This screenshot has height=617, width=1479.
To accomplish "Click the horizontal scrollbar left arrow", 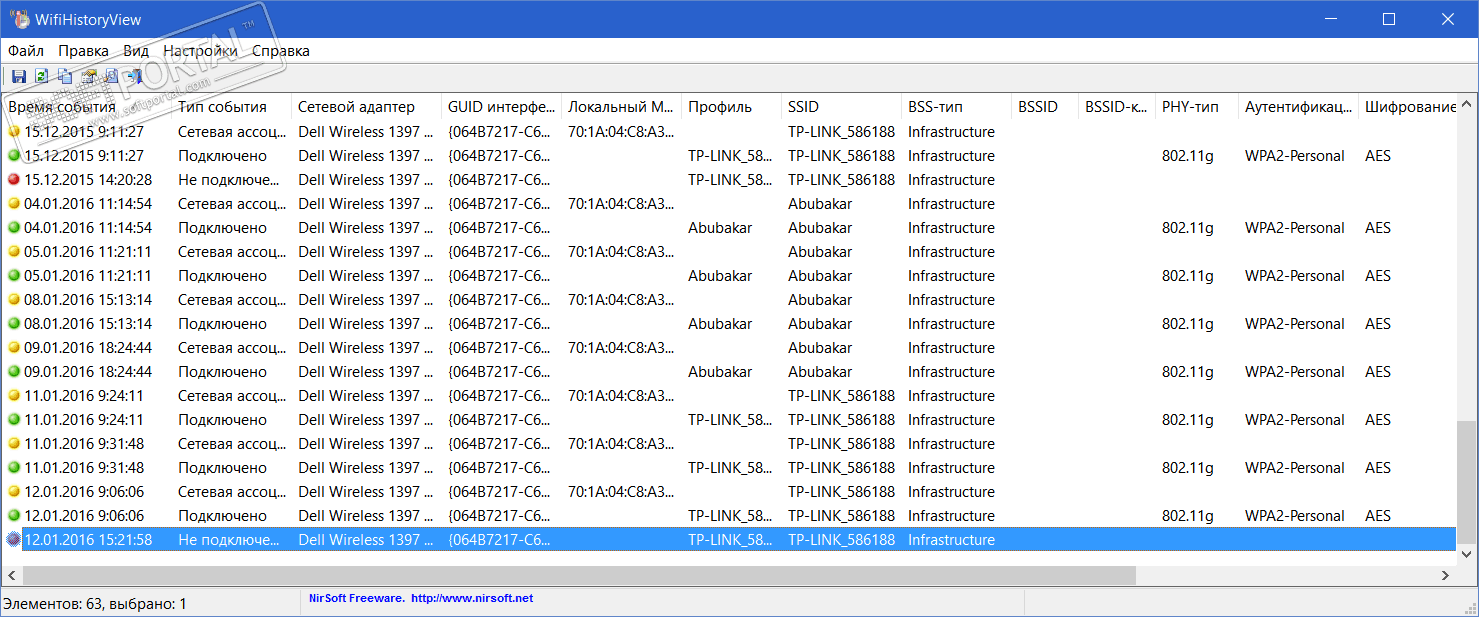I will click(13, 575).
